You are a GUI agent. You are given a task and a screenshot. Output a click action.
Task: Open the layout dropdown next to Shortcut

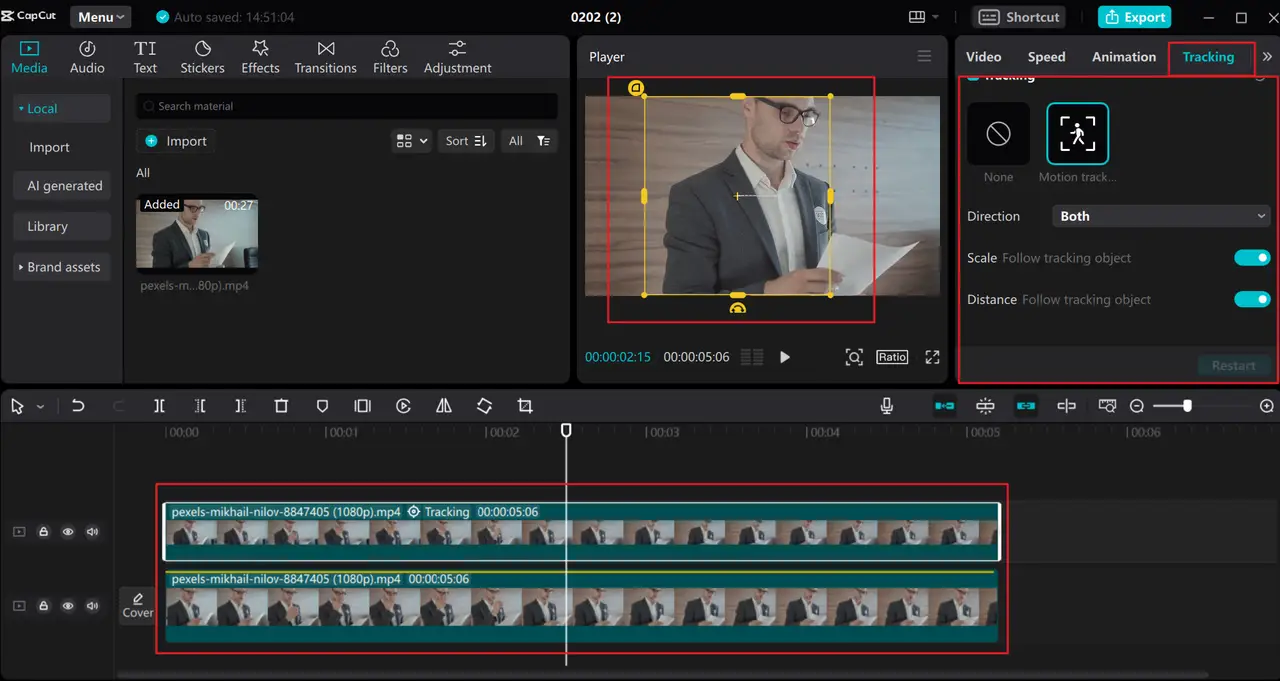pos(924,17)
